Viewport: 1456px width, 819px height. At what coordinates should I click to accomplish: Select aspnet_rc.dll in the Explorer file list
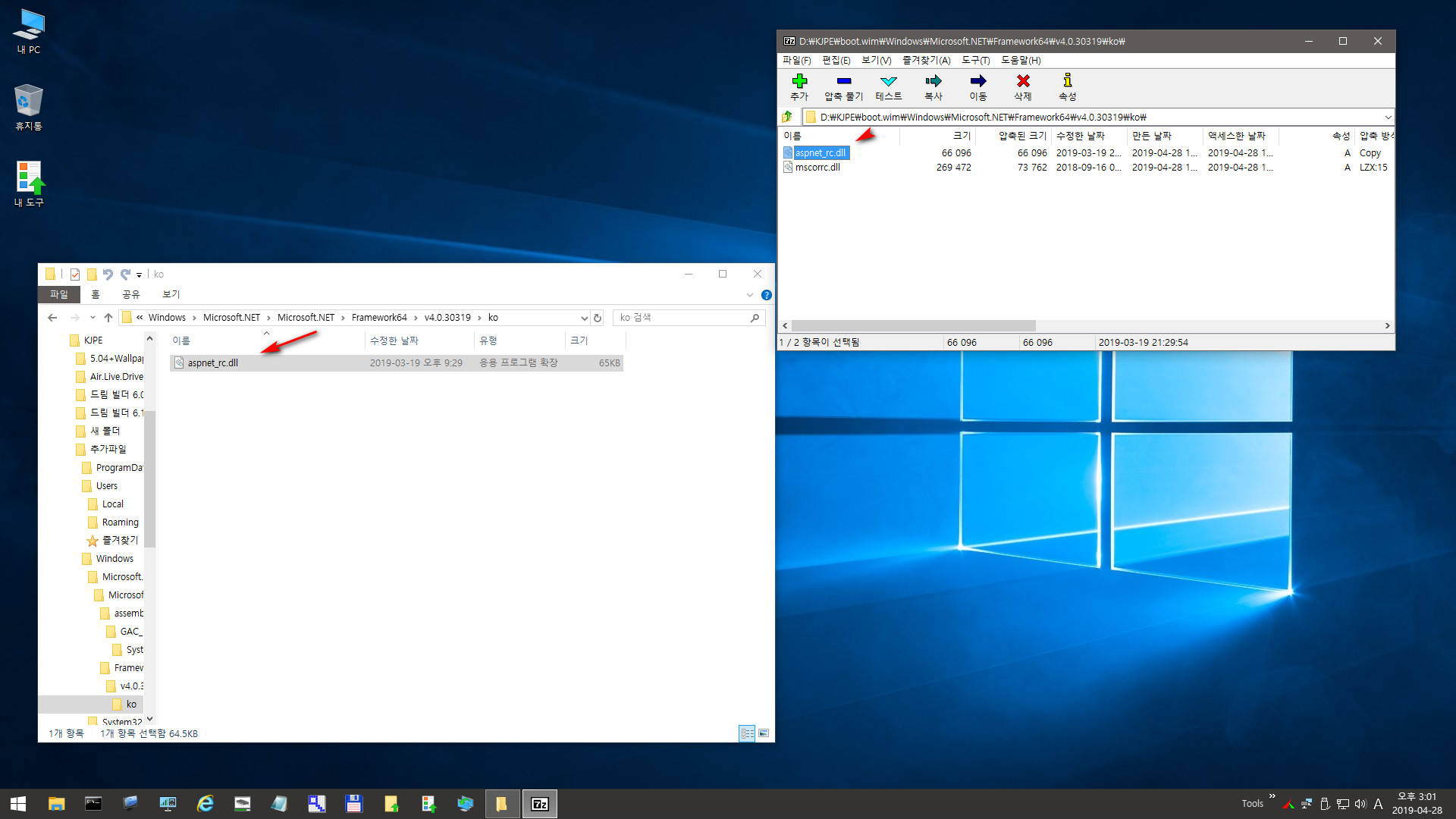[x=397, y=363]
